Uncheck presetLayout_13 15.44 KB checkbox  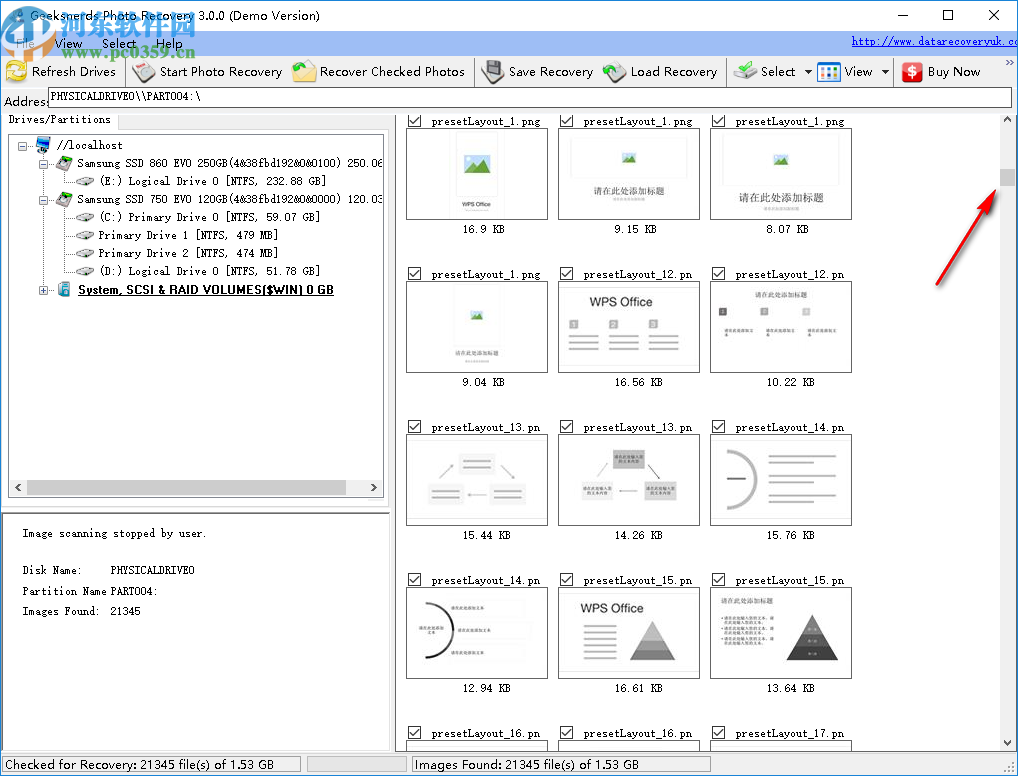point(414,426)
